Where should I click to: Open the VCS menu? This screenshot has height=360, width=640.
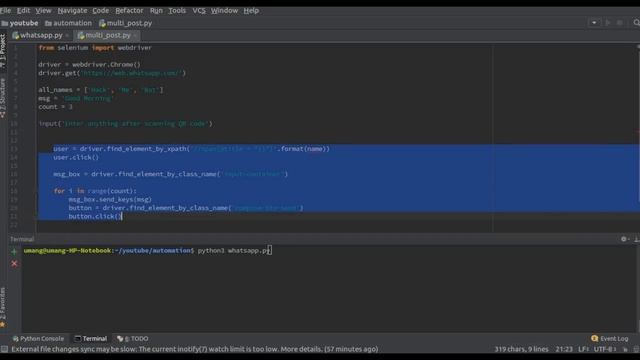click(x=199, y=11)
